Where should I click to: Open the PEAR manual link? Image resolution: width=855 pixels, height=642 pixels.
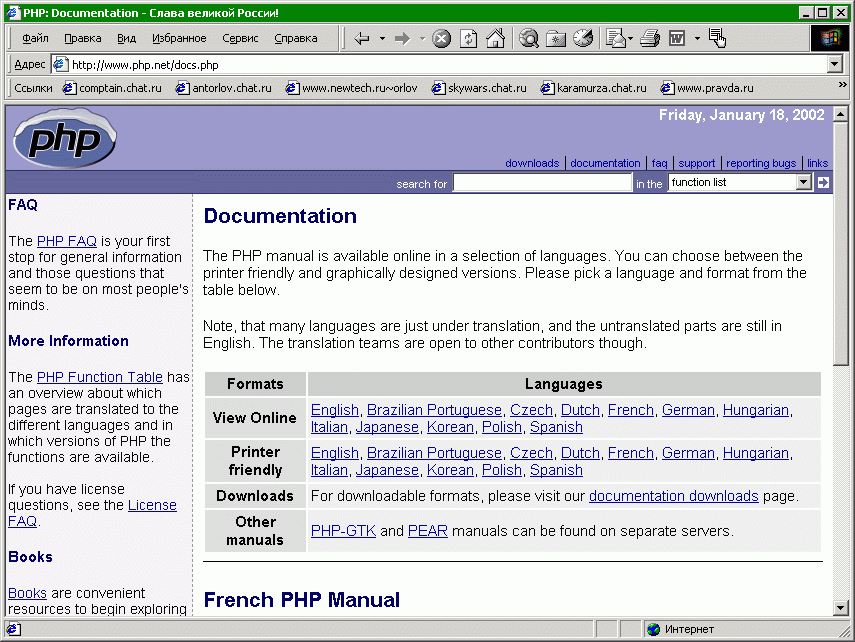[x=428, y=531]
